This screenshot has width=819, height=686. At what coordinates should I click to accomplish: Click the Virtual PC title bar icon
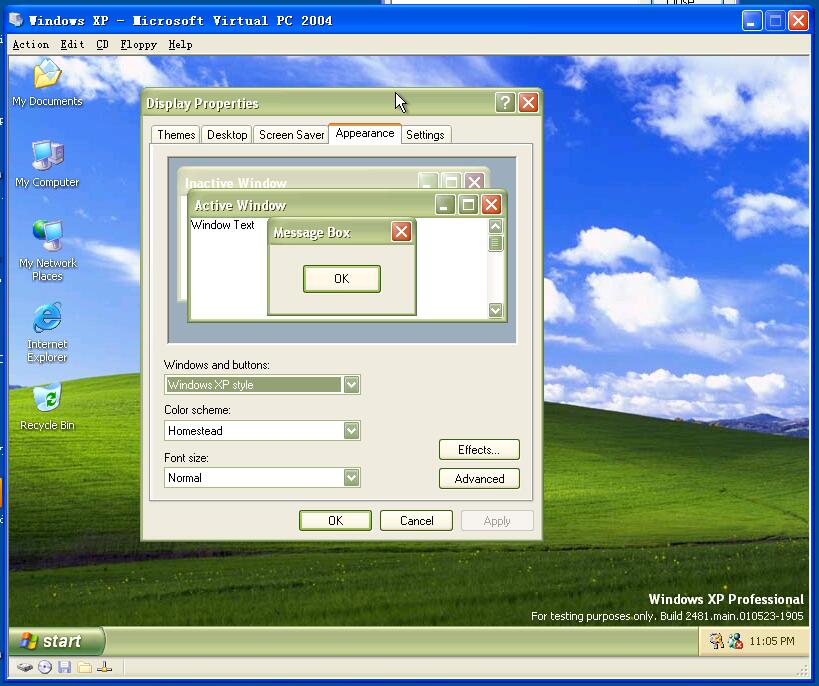[x=16, y=20]
